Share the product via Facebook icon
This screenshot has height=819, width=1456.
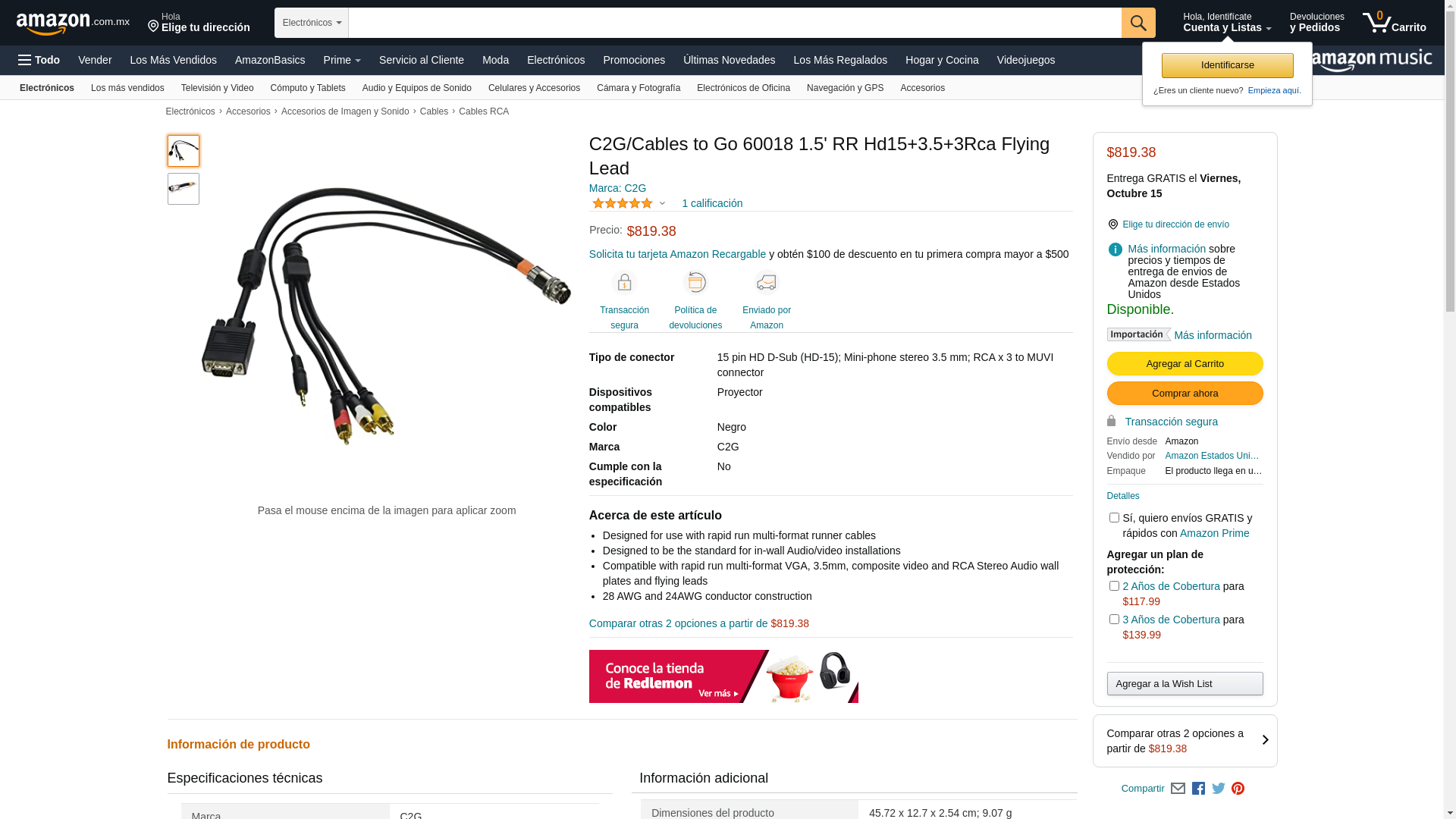point(1198,789)
